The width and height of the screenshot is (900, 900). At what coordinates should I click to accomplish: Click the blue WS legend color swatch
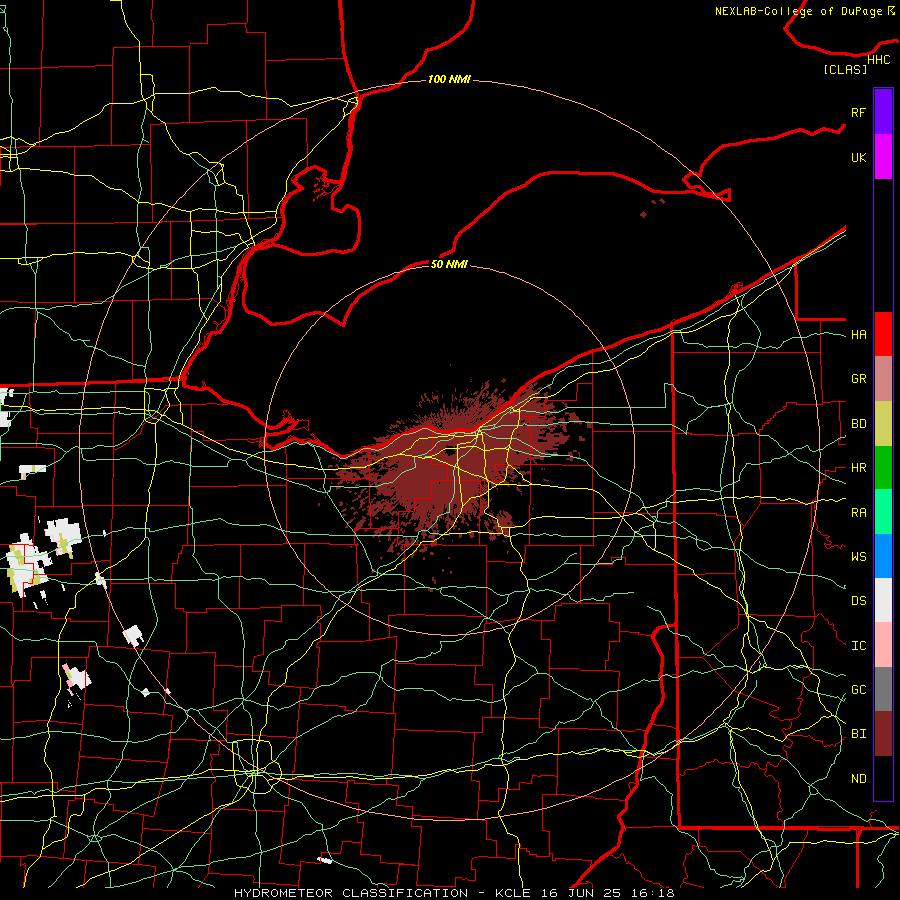point(883,556)
